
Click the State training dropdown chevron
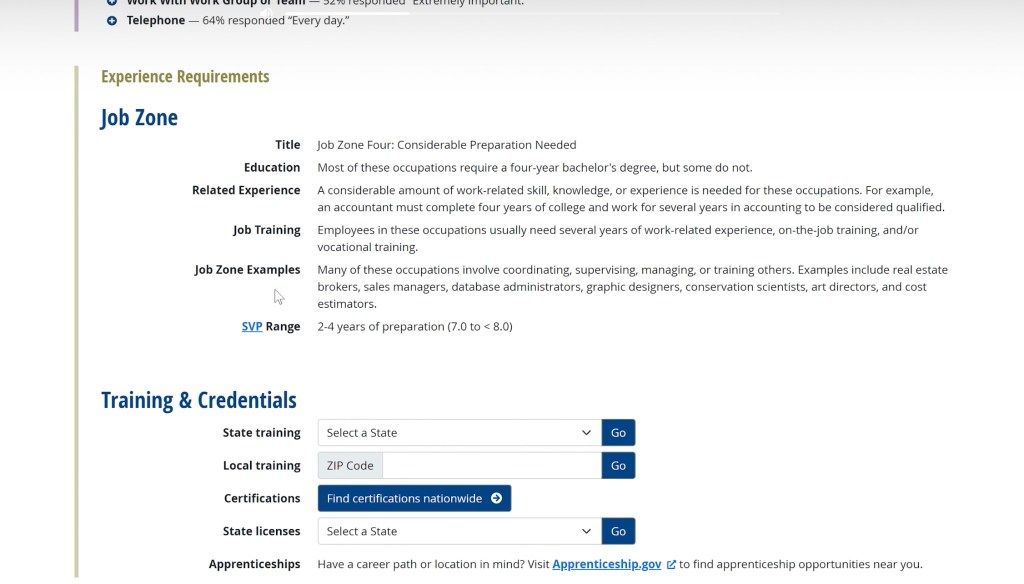click(586, 433)
